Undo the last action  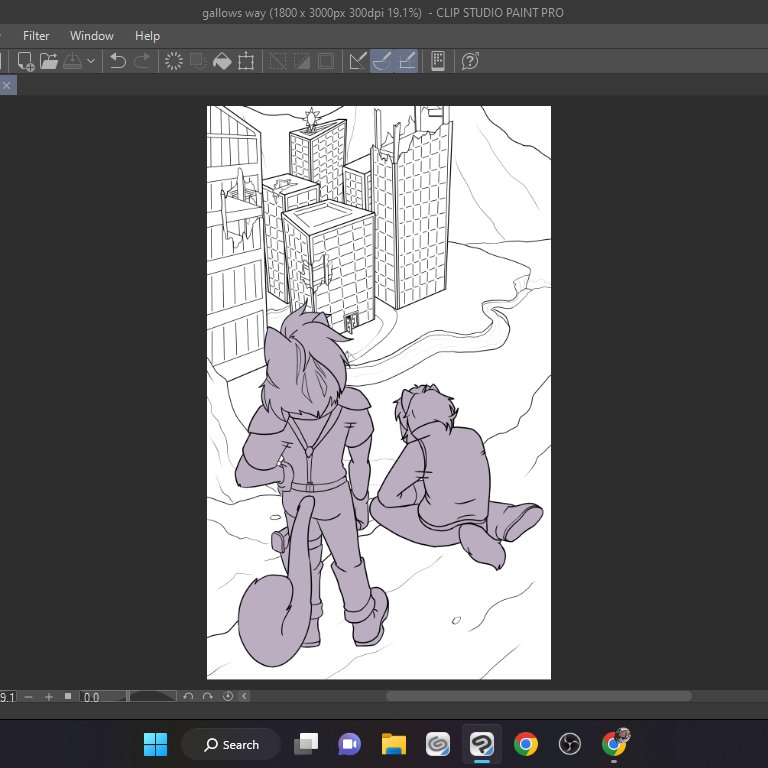click(118, 61)
